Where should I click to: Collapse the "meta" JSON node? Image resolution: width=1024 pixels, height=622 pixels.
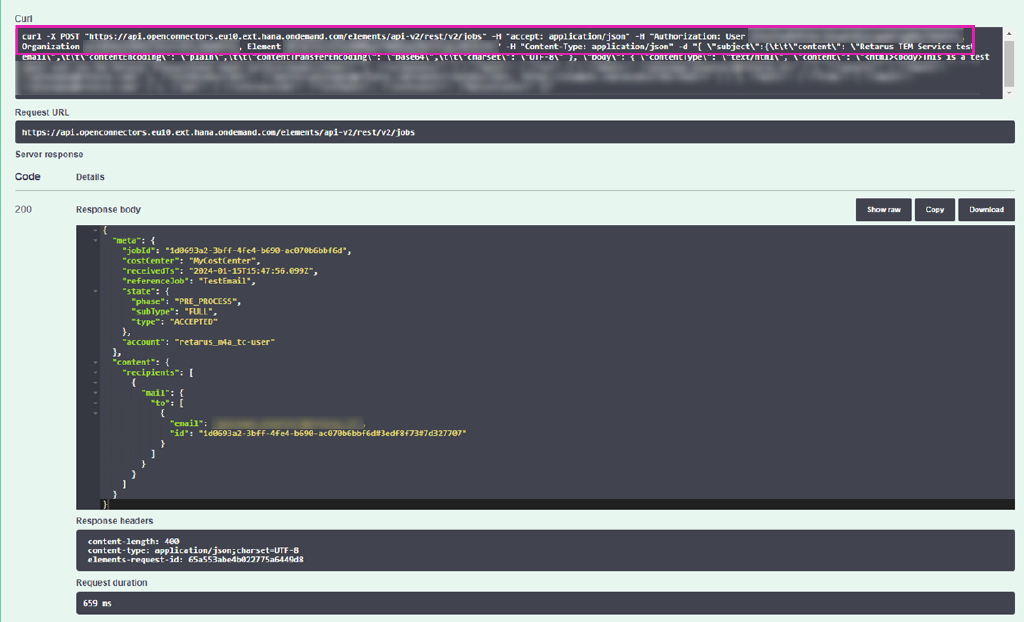96,240
